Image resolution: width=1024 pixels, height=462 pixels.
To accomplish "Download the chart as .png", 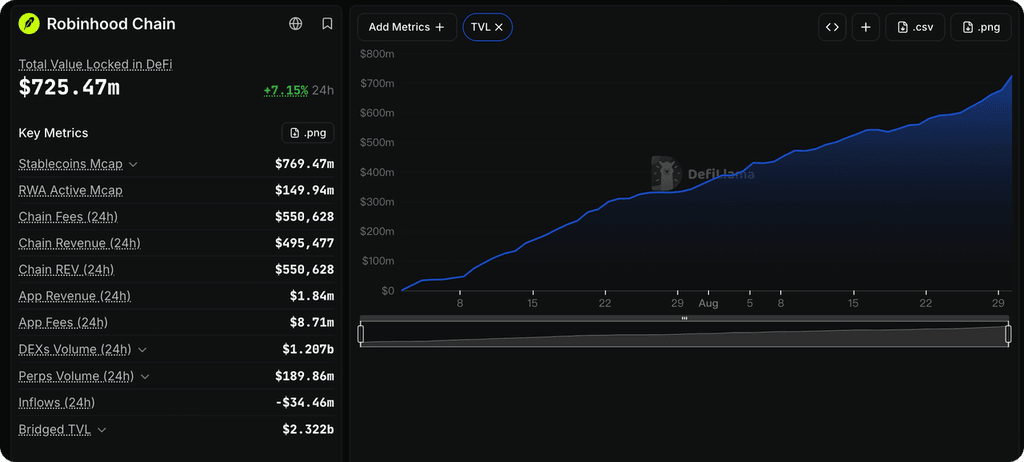I will [x=980, y=27].
